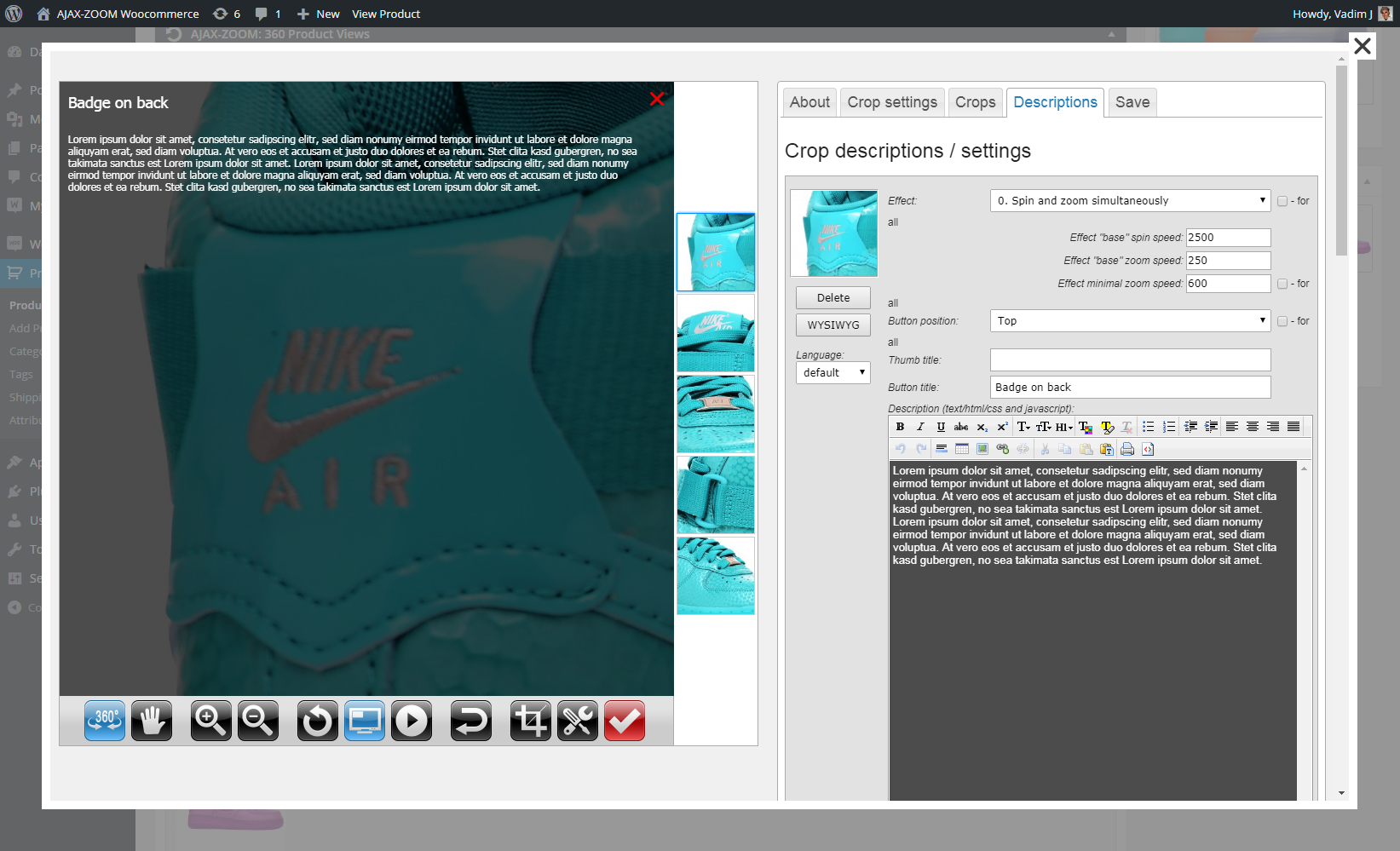Click the Delete button

coord(833,297)
